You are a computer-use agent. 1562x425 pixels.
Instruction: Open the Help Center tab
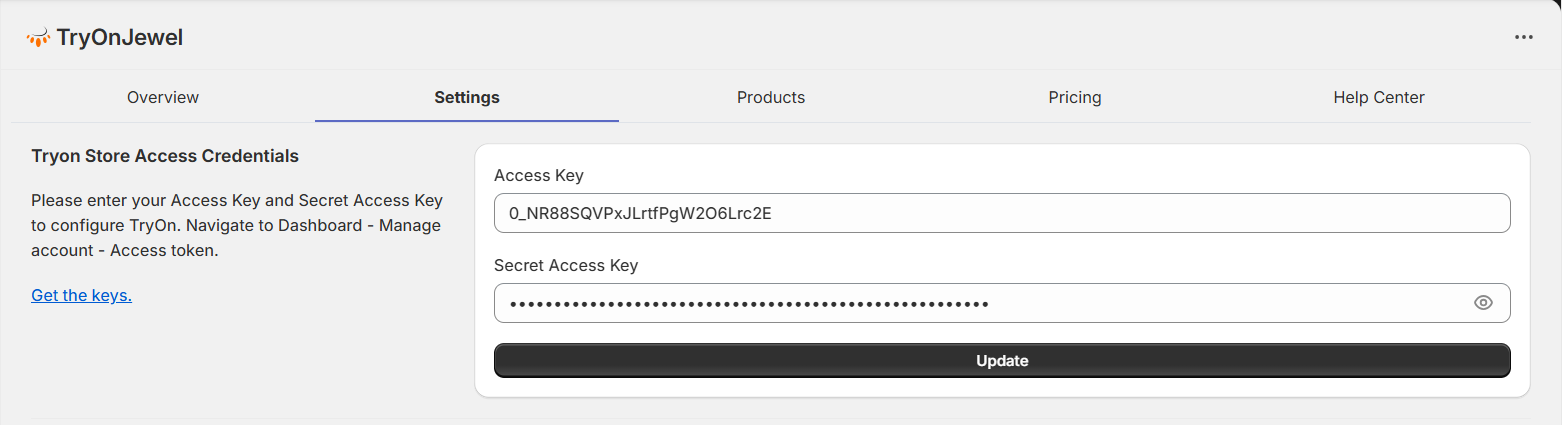[1378, 97]
